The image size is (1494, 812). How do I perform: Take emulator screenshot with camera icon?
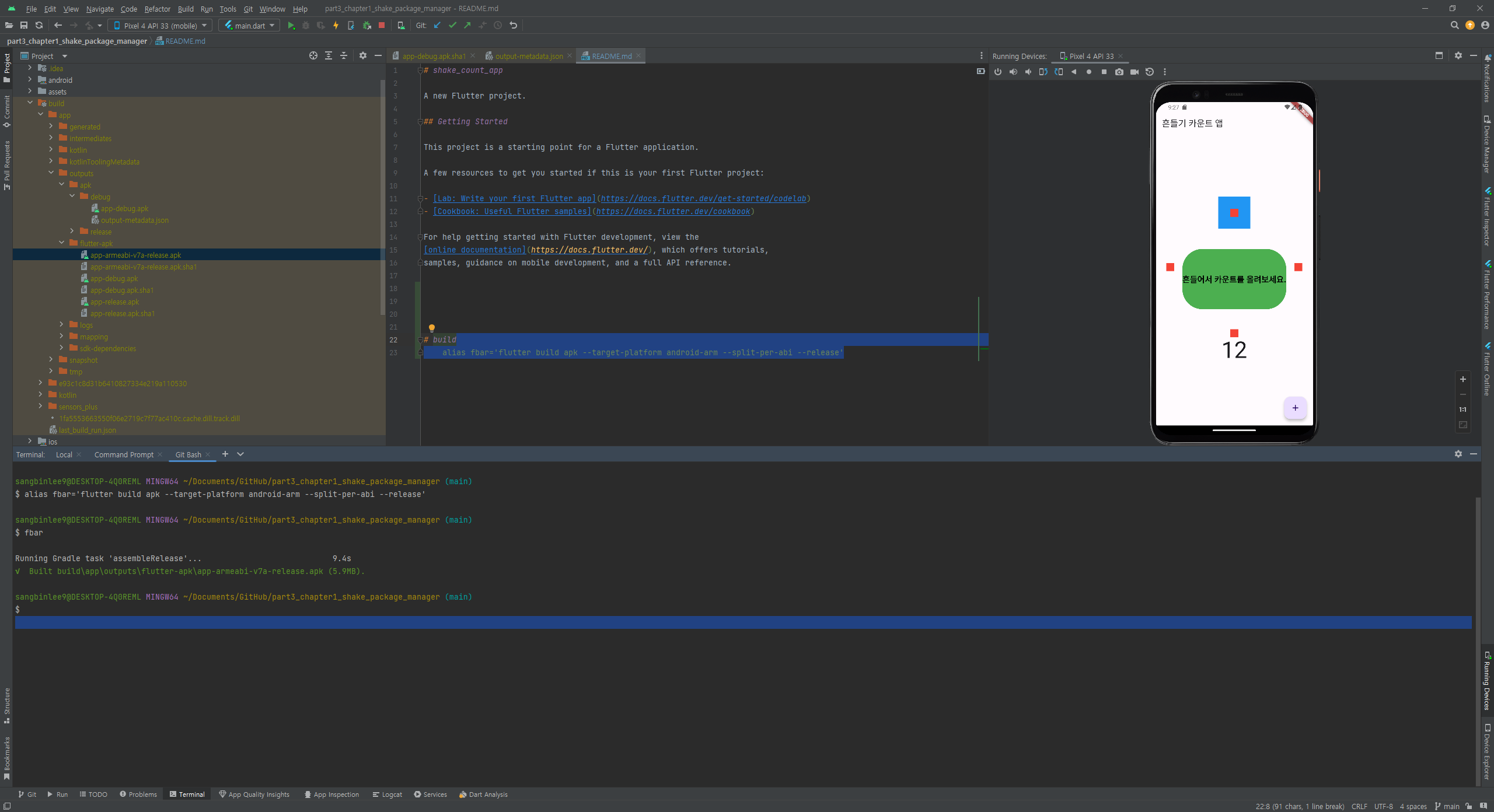(x=1119, y=72)
